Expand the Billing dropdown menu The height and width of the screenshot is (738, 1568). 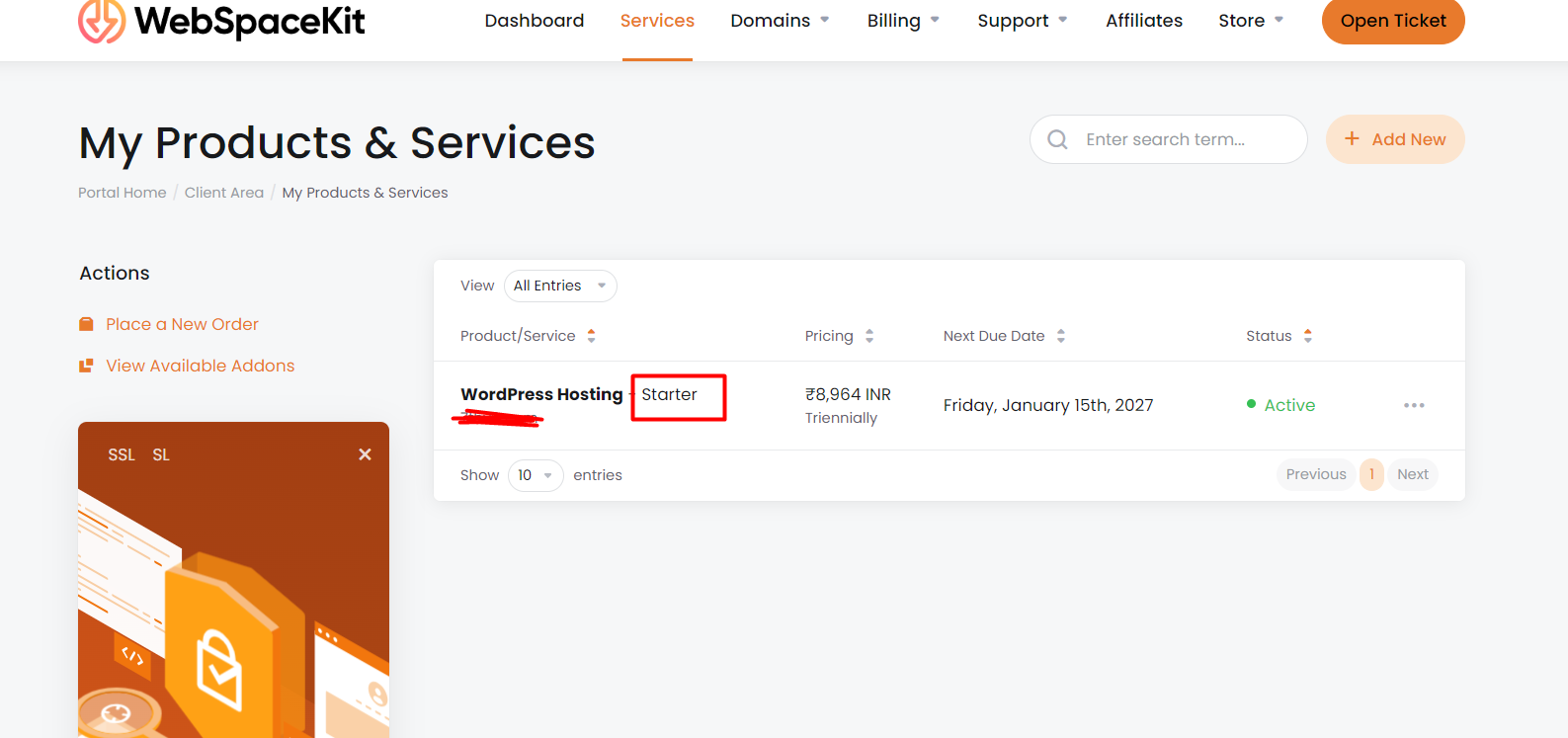(903, 21)
